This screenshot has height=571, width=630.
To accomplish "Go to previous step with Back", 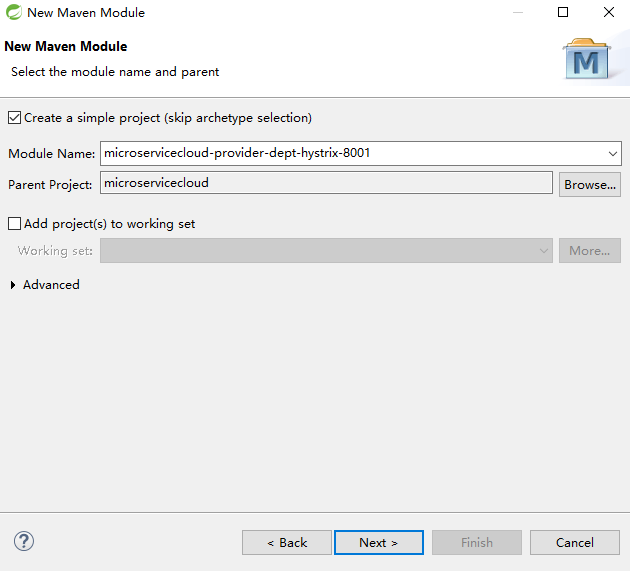I will click(x=287, y=542).
